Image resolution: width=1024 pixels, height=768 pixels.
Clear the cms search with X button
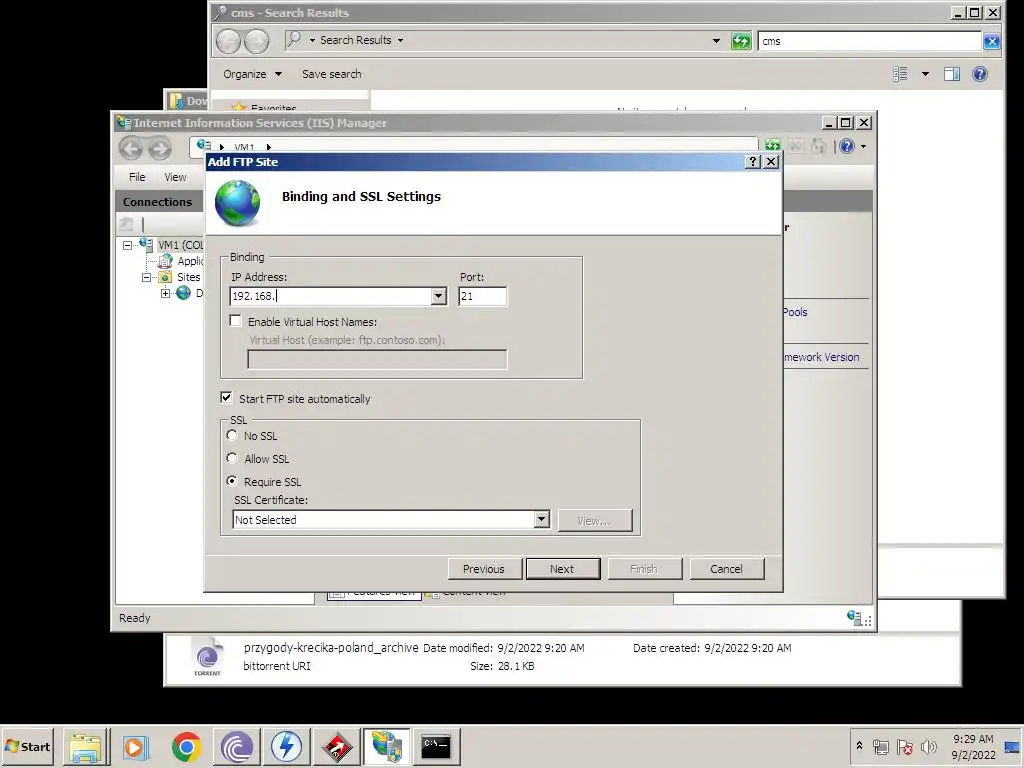[991, 41]
